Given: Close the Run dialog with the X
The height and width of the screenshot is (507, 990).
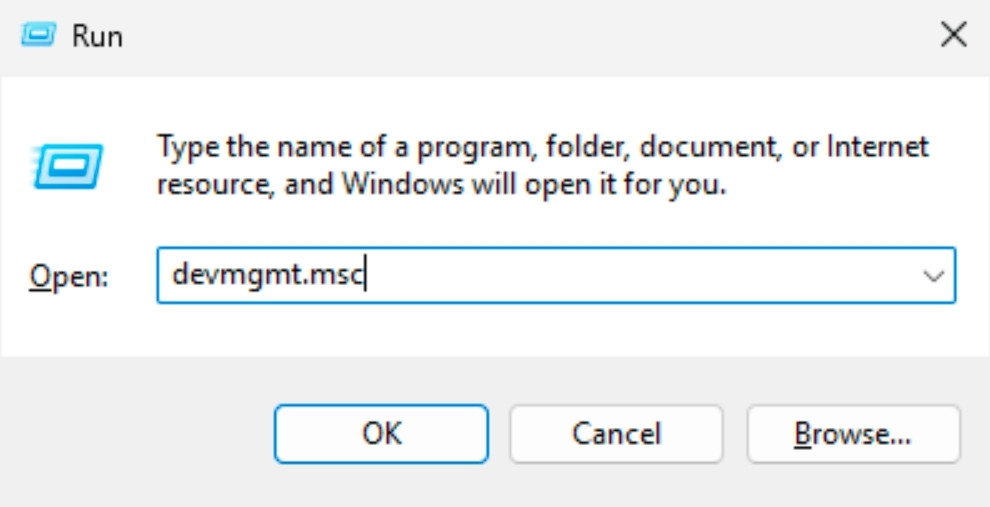Looking at the screenshot, I should 953,37.
